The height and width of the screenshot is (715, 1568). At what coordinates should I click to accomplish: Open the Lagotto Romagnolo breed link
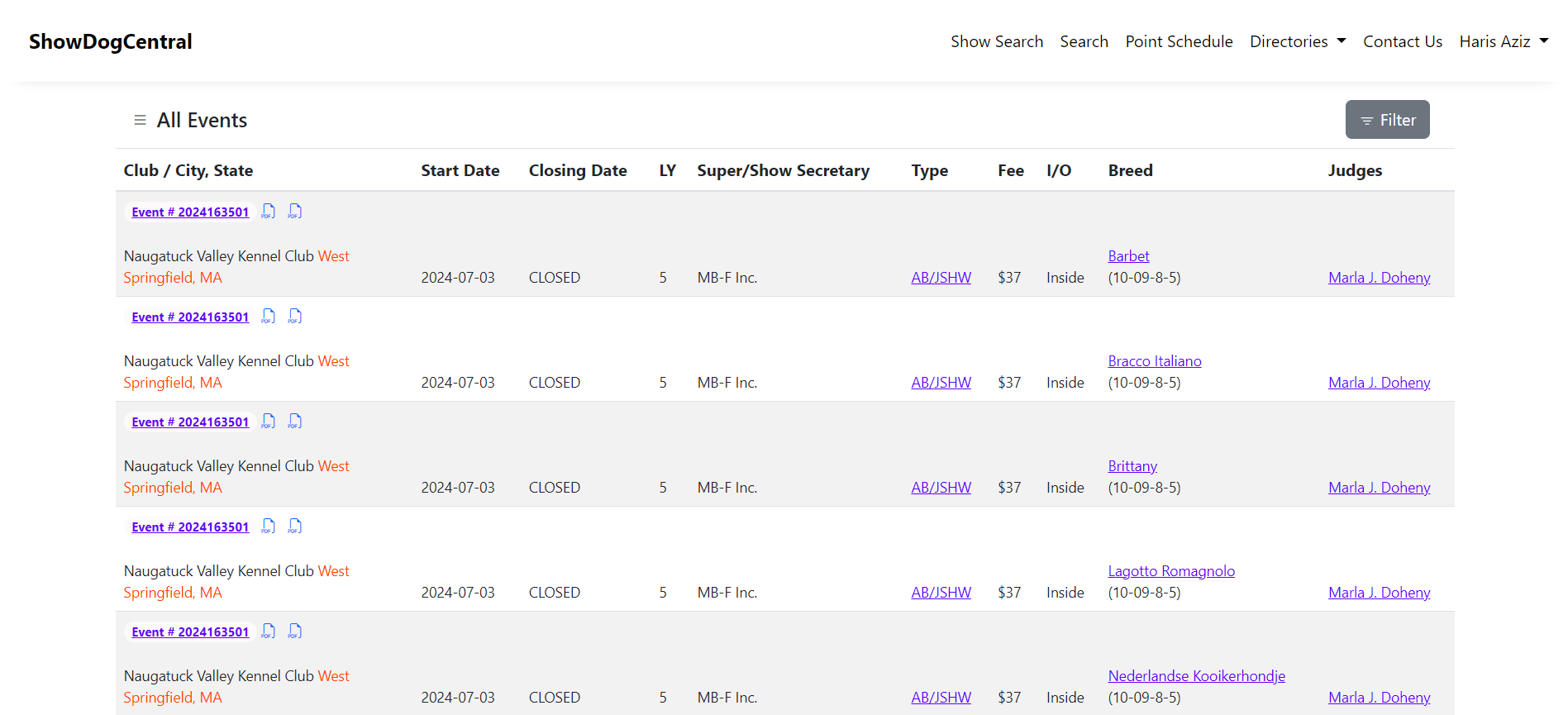1171,571
